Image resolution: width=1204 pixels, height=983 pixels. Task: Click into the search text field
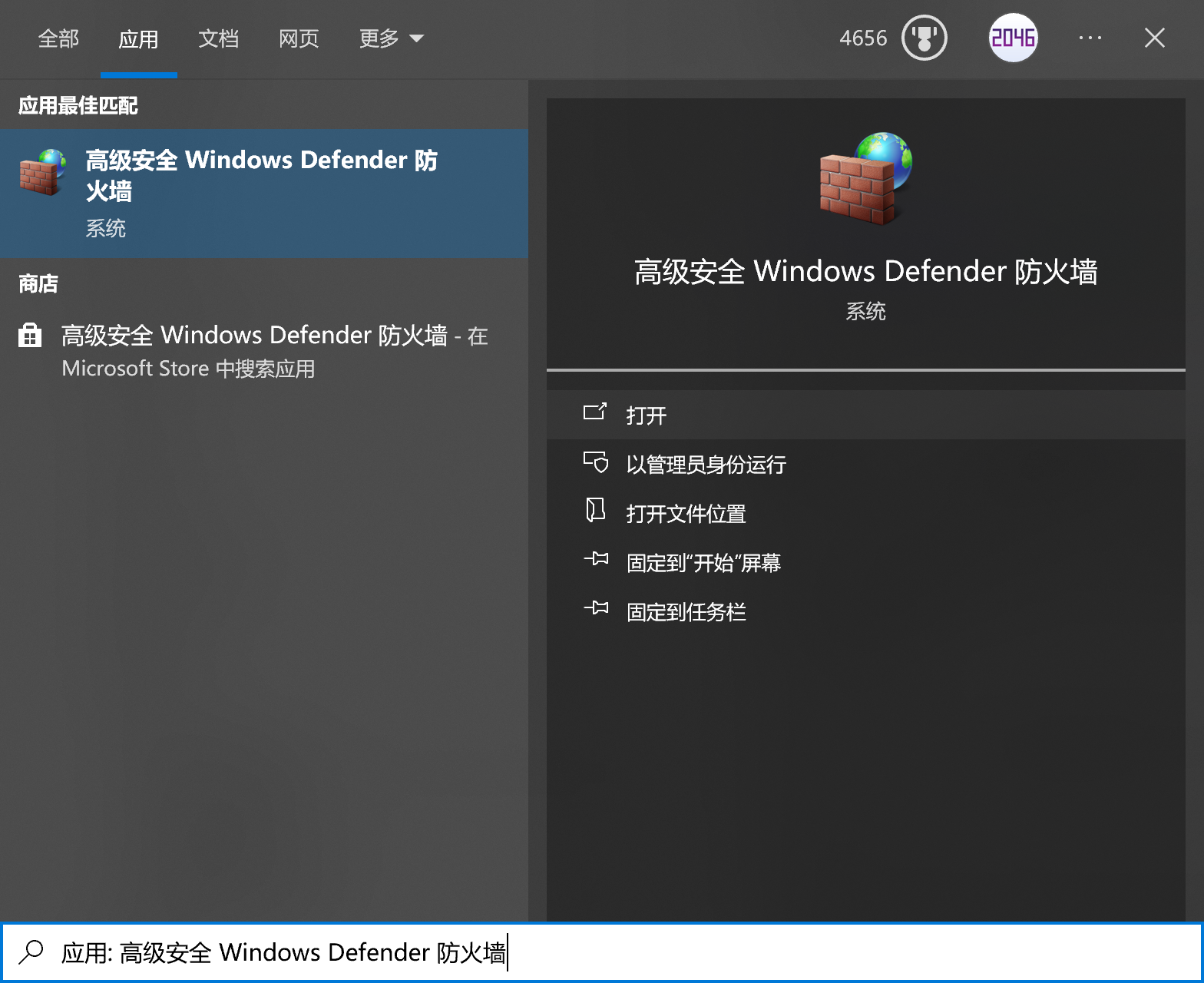click(x=691, y=952)
